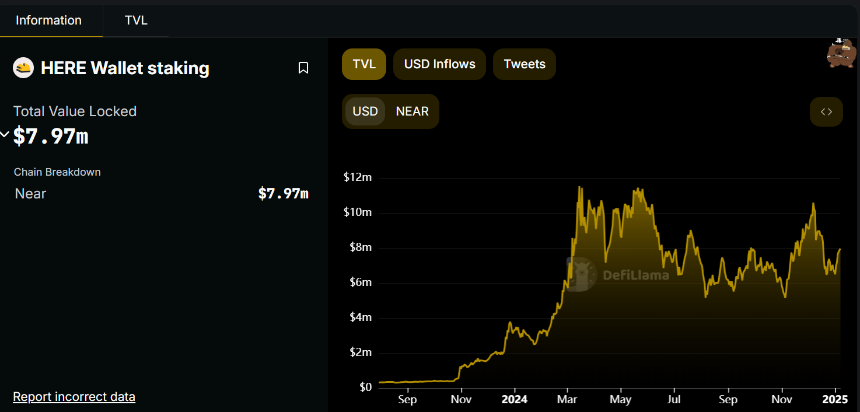Click the HERE Wallet staking logo
This screenshot has width=860, height=412.
point(23,68)
